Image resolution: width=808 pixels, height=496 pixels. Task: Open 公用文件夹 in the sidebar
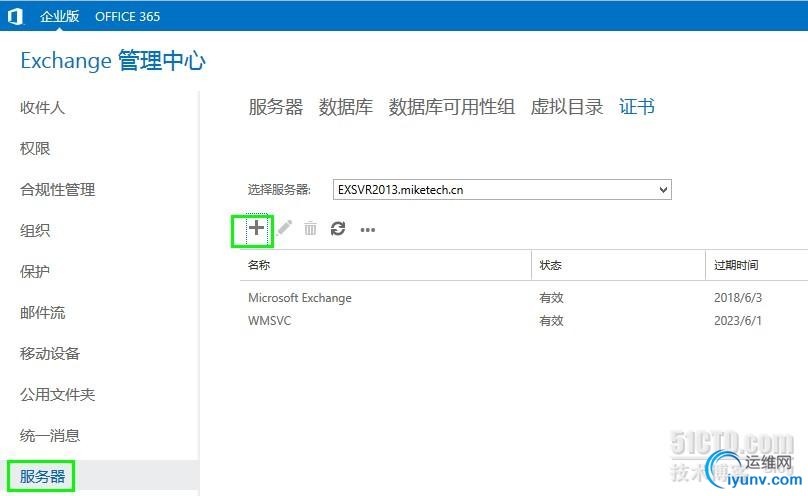coord(57,395)
